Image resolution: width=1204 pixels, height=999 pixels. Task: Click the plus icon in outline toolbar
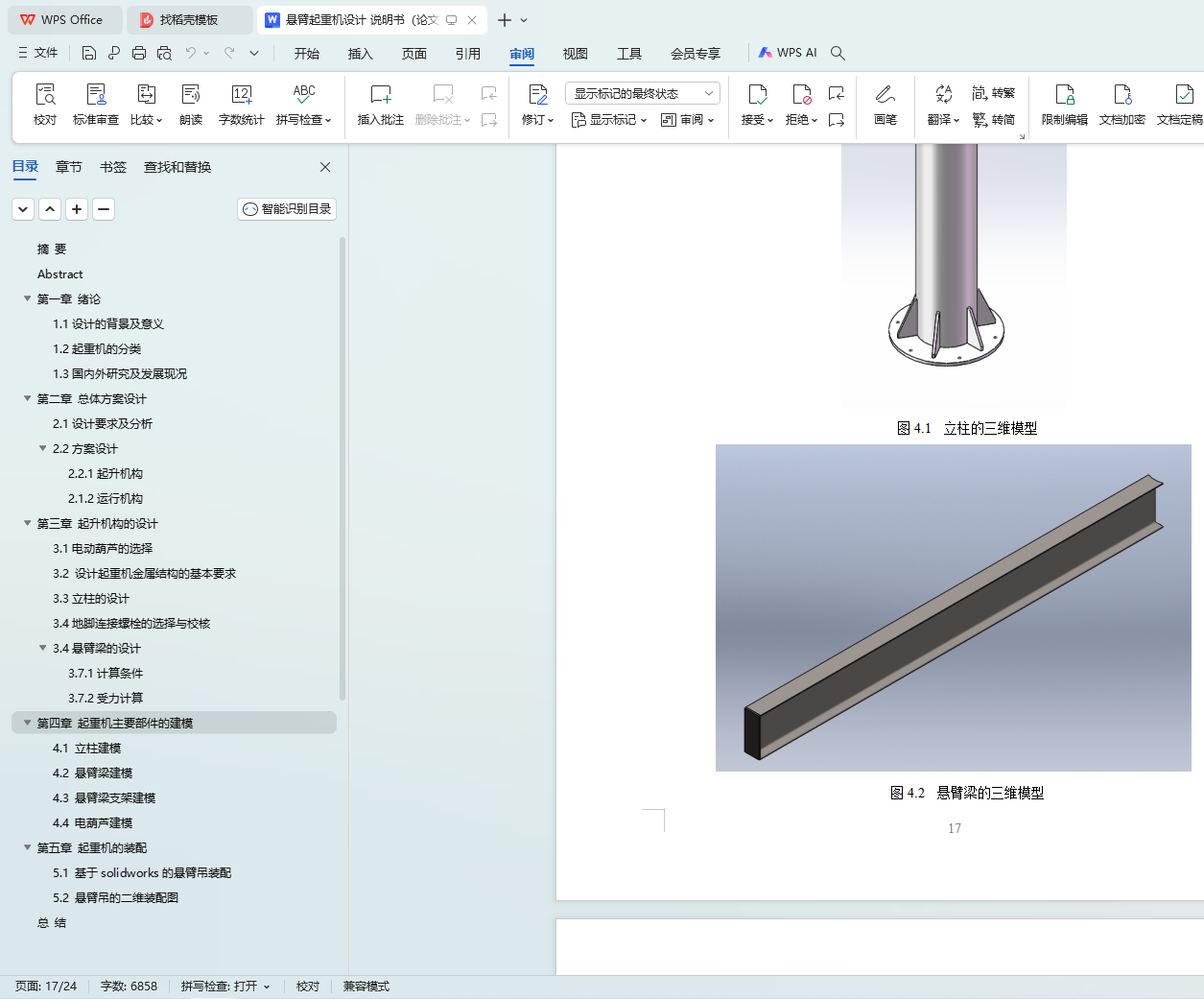point(77,208)
